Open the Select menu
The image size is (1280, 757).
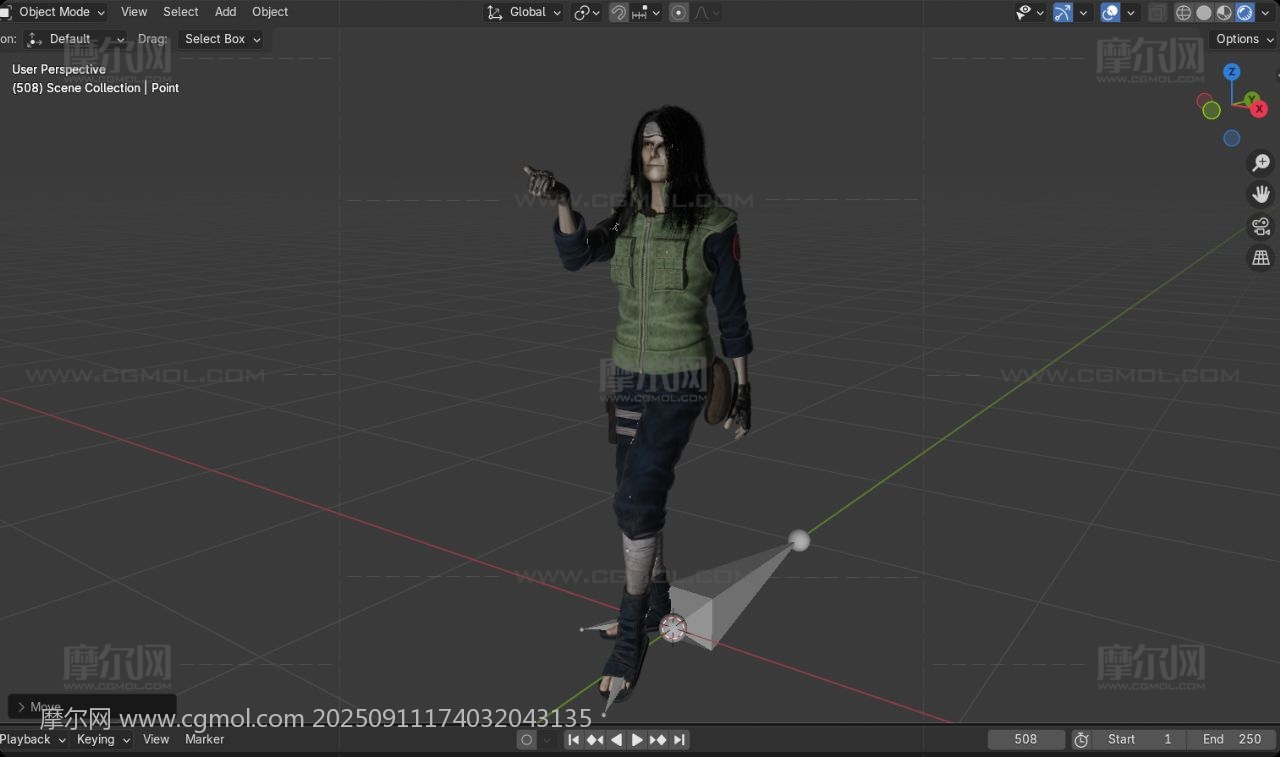tap(181, 12)
